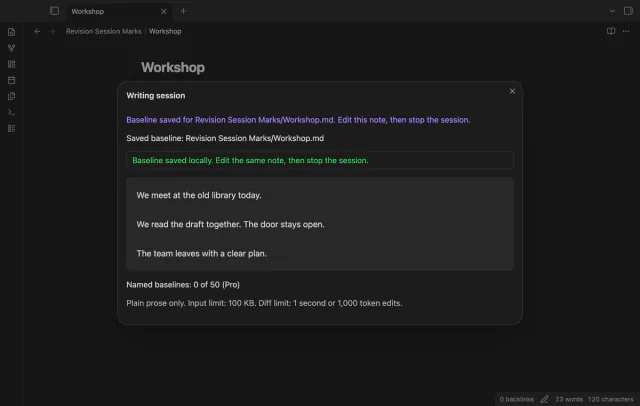The image size is (640, 406).
Task: Open command palette terminal icon
Action: 11,112
